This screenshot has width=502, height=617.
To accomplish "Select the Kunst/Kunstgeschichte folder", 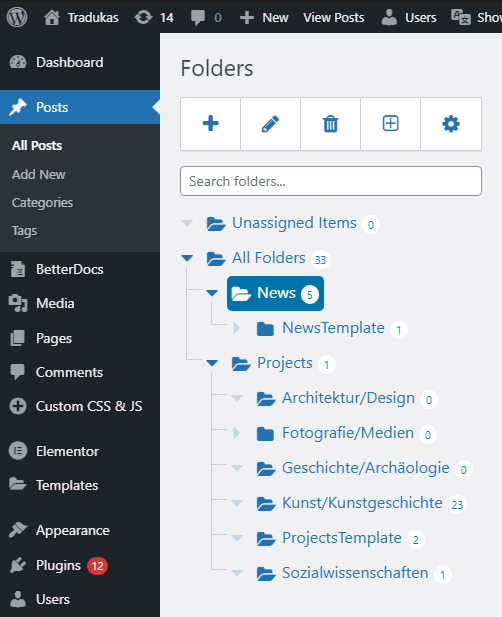I will [362, 503].
